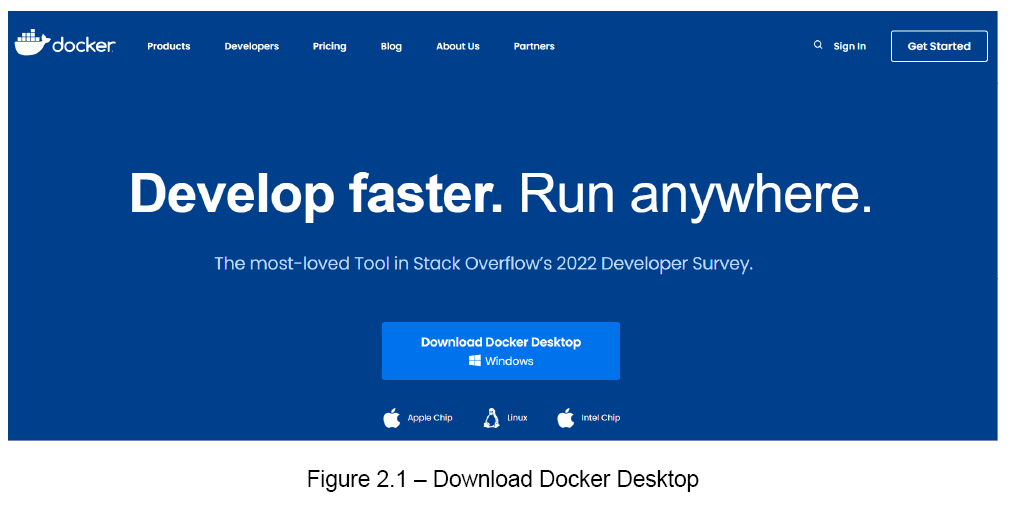Select the Apple Chip download icon
1016x506 pixels.
(x=391, y=419)
